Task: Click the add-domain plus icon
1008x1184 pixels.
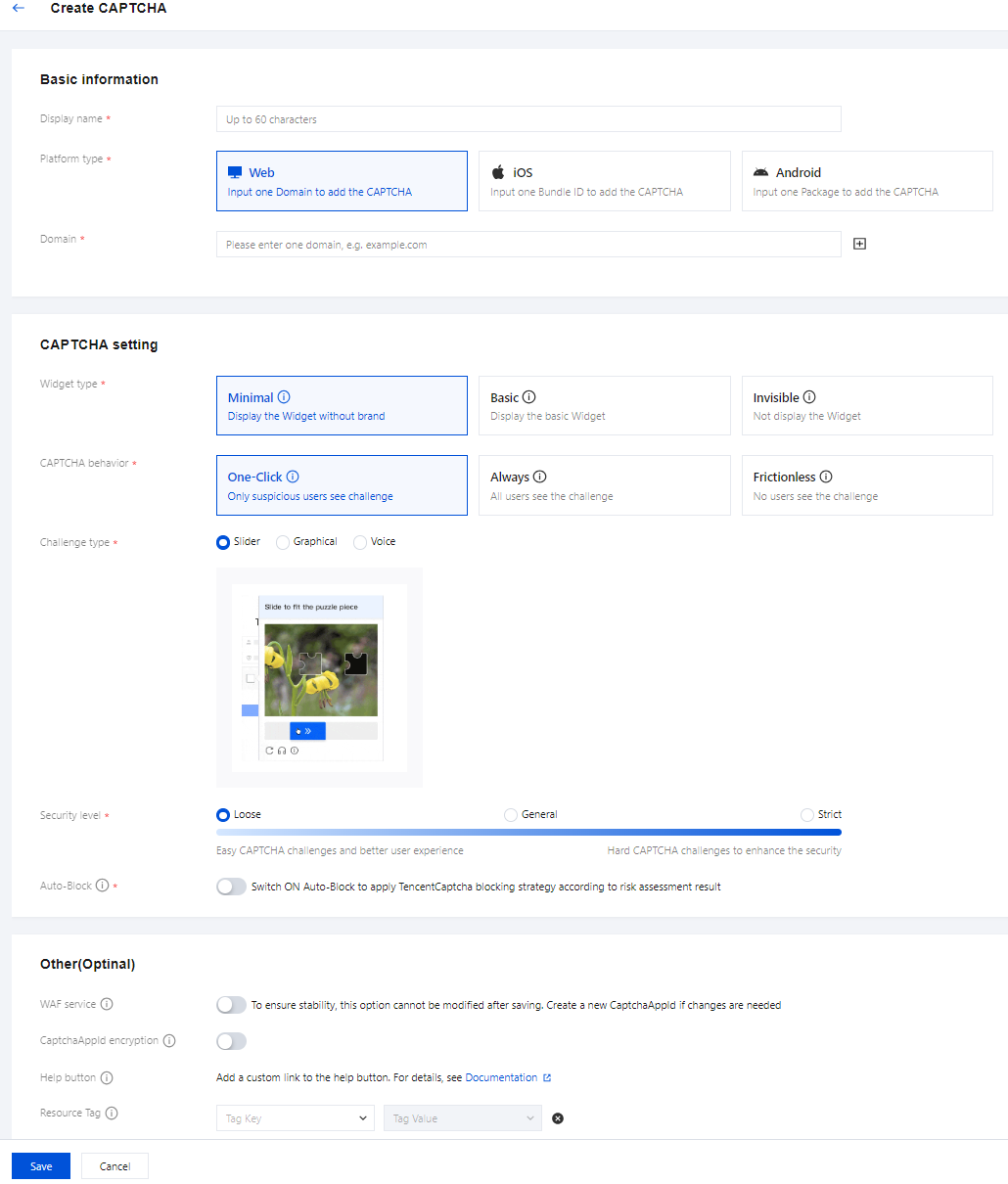Action: click(x=859, y=244)
